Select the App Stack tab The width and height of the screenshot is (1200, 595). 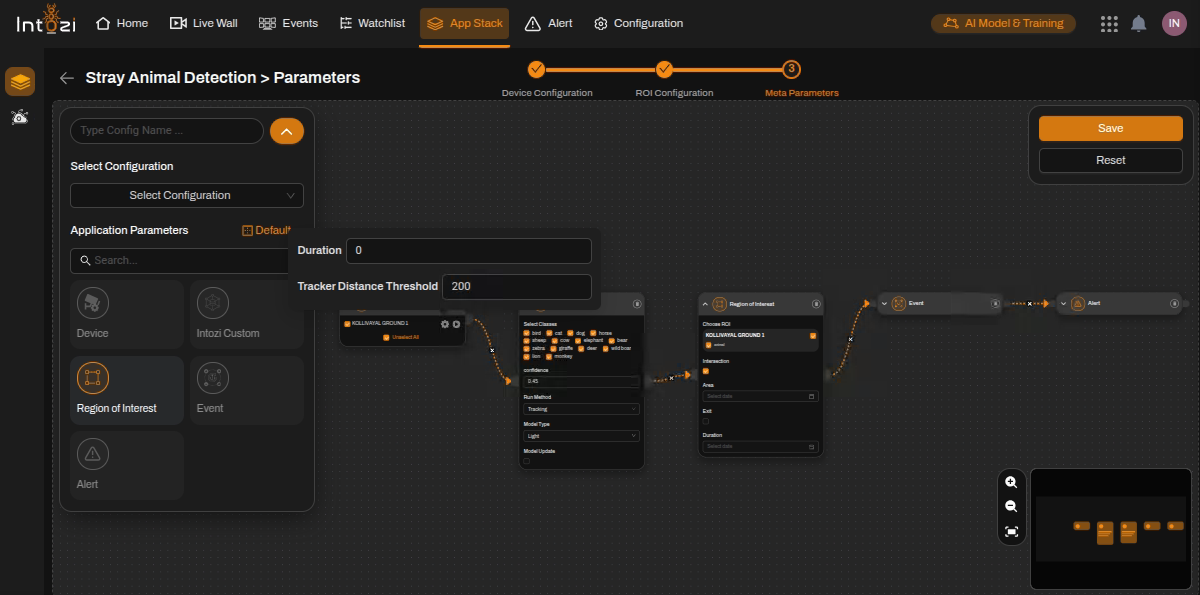point(465,23)
